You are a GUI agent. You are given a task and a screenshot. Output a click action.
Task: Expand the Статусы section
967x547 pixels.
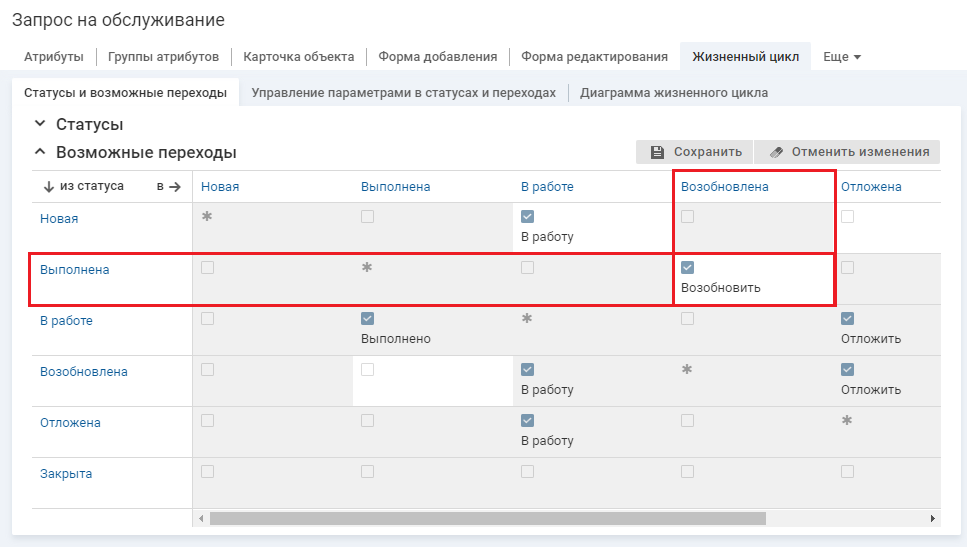click(40, 124)
